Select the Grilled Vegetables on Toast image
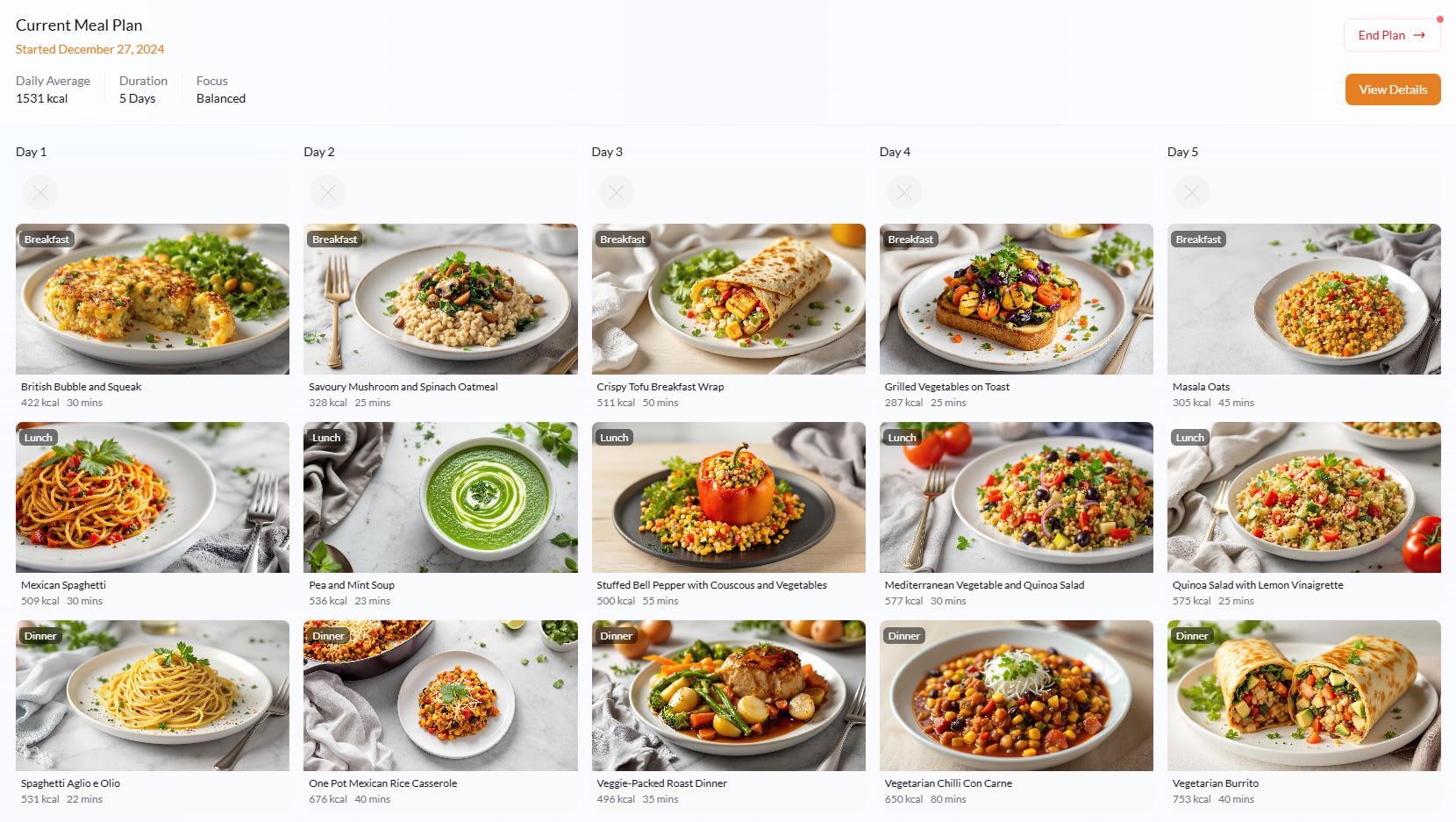The image size is (1456, 822). point(1017,299)
